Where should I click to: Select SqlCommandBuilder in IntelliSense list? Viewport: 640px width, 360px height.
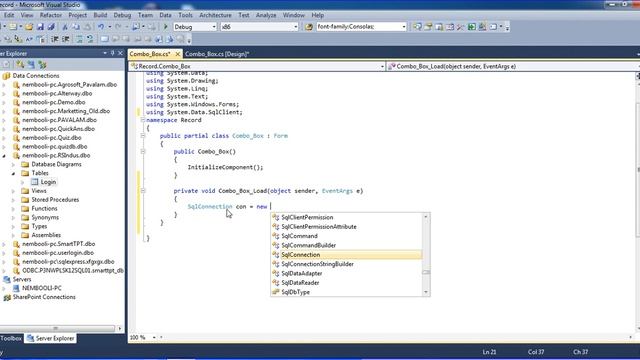[x=309, y=245]
